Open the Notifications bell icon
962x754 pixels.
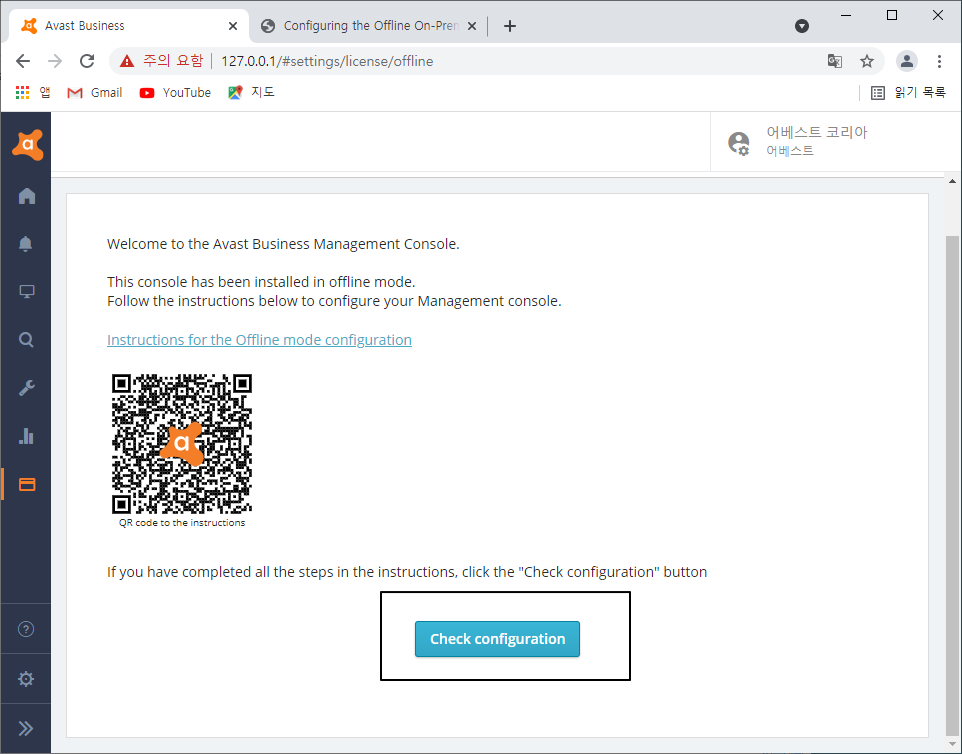[26, 244]
